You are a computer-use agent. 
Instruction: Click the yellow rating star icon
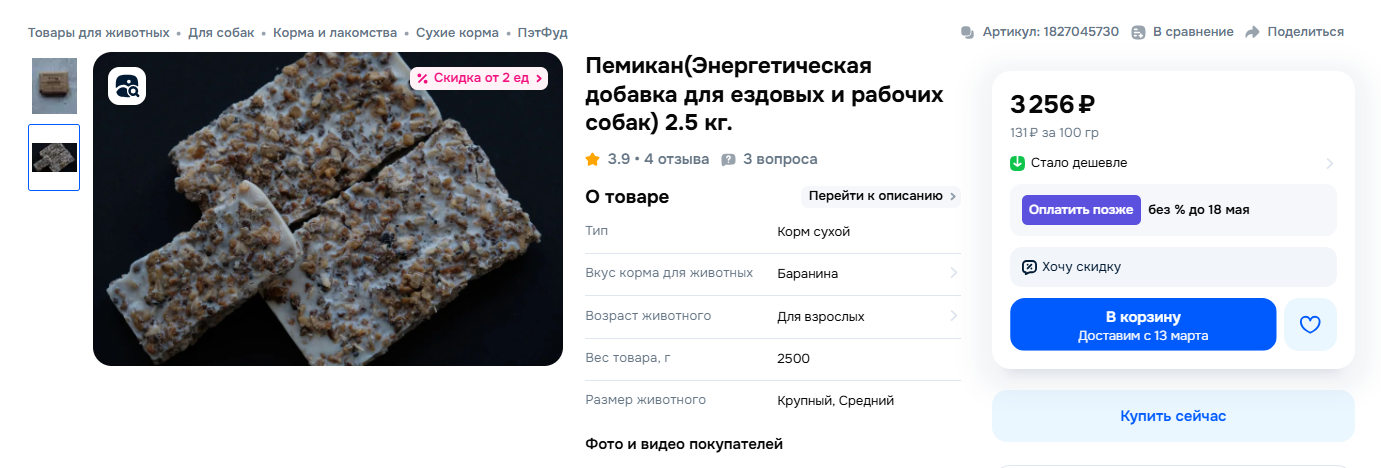pos(593,159)
